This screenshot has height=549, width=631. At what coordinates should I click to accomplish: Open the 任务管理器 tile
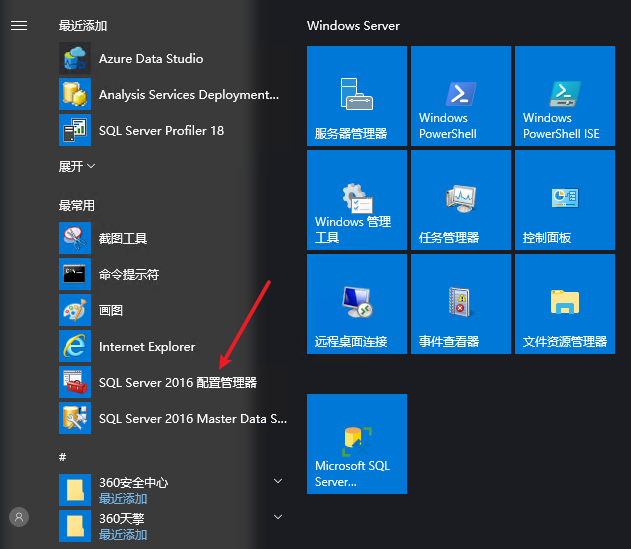click(x=461, y=200)
